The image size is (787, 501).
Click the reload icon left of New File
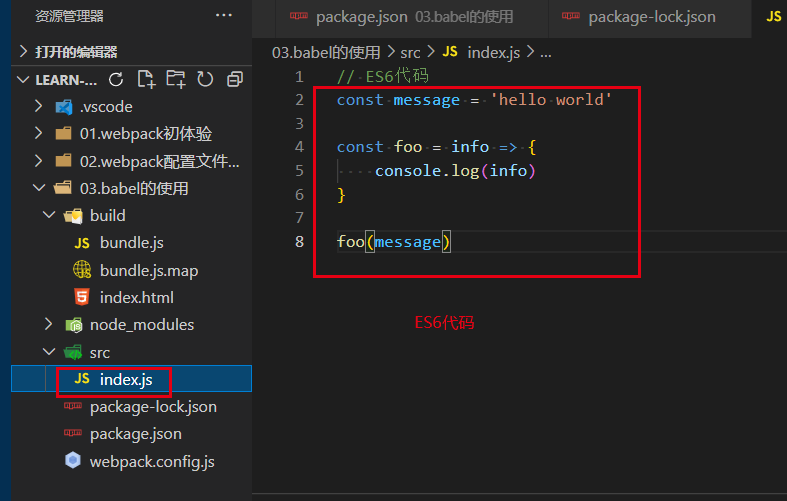point(116,79)
